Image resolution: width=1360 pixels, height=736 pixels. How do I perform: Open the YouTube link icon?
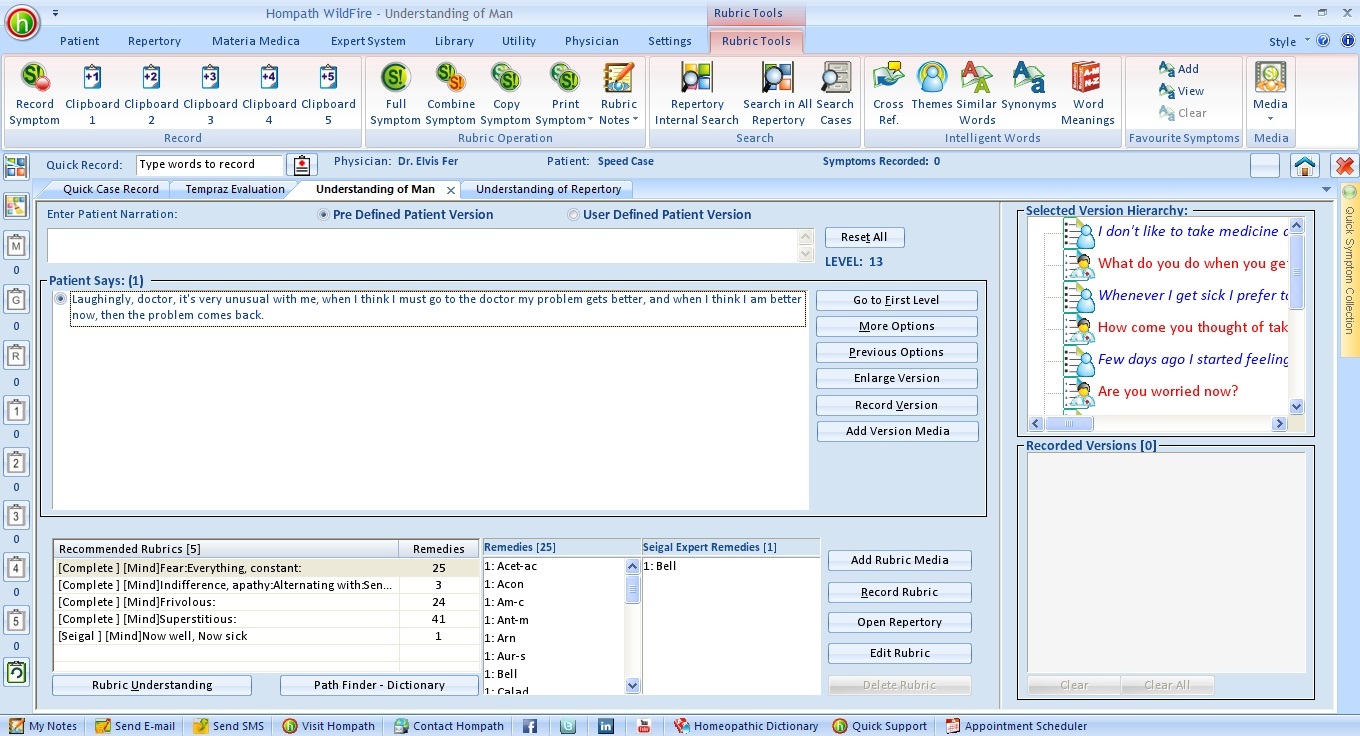(644, 726)
